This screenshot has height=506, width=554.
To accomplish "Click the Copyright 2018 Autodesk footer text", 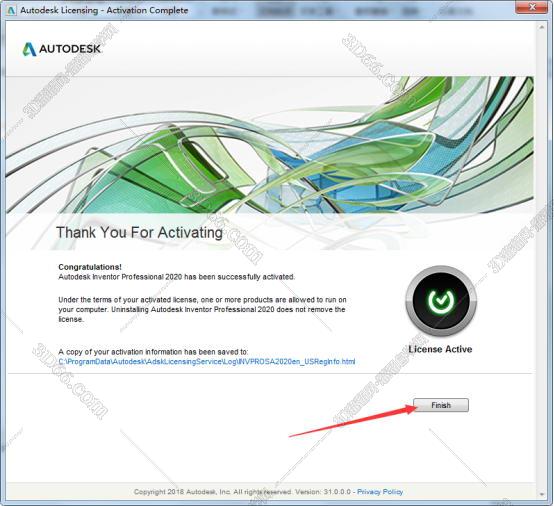I will coord(242,492).
